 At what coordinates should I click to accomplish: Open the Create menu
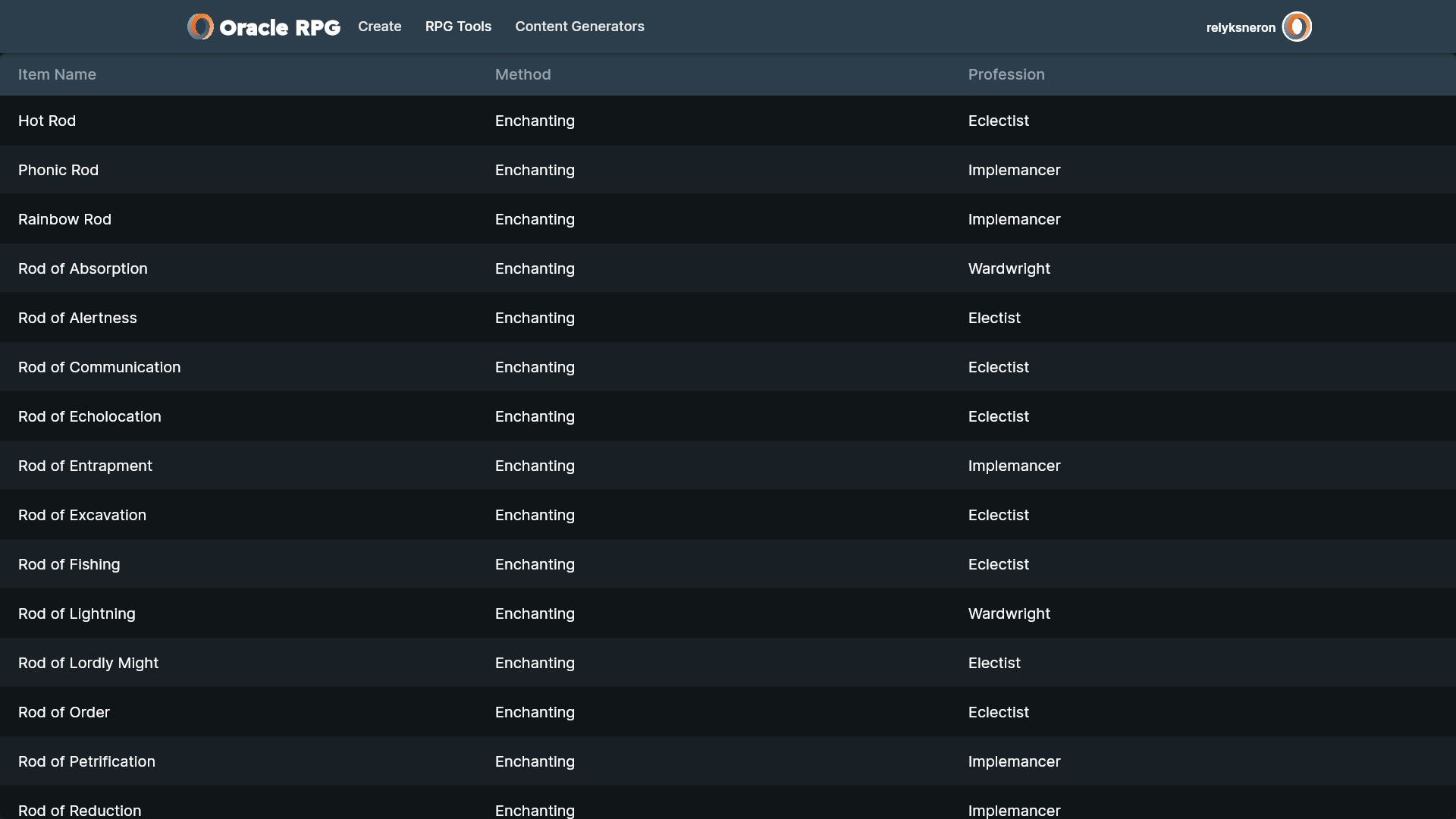(379, 27)
